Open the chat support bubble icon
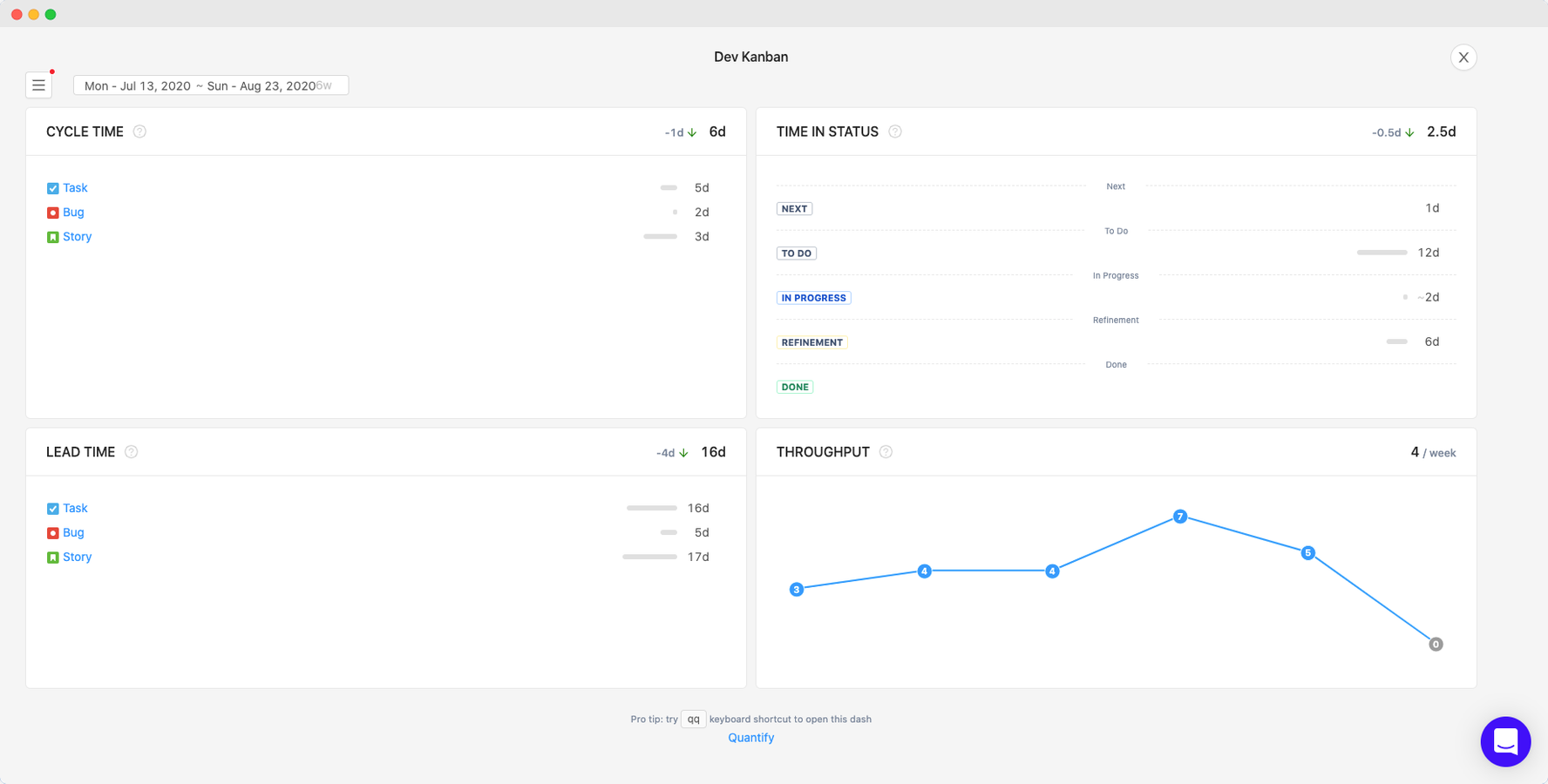The image size is (1548, 784). pos(1505,741)
